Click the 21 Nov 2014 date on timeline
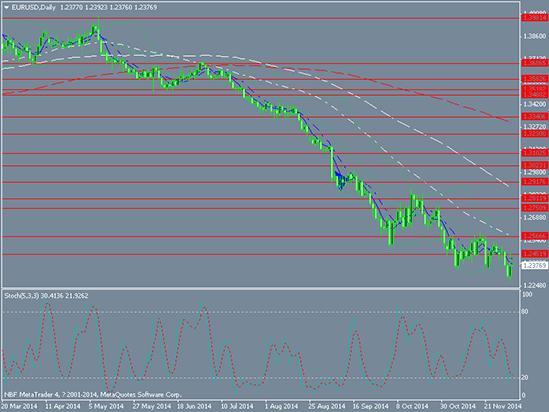This screenshot has height=412, width=549. click(503, 406)
